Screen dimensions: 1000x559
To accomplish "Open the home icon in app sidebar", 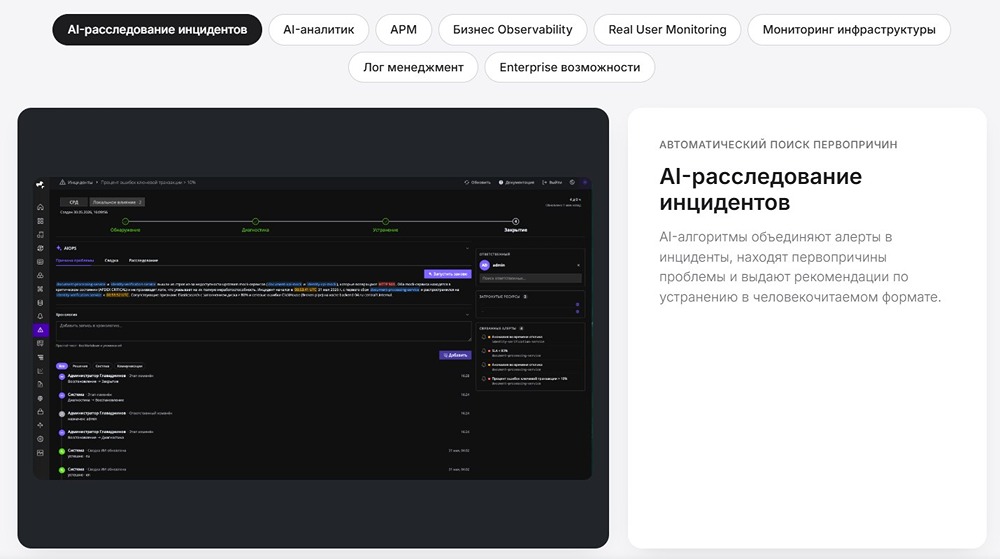I will 40,207.
